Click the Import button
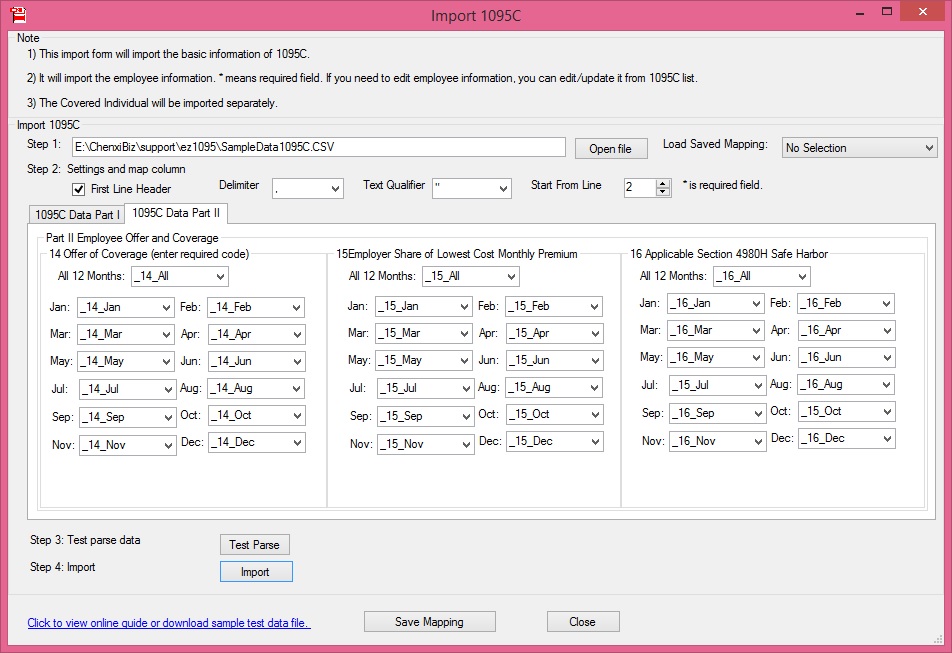The image size is (952, 653). tap(256, 572)
